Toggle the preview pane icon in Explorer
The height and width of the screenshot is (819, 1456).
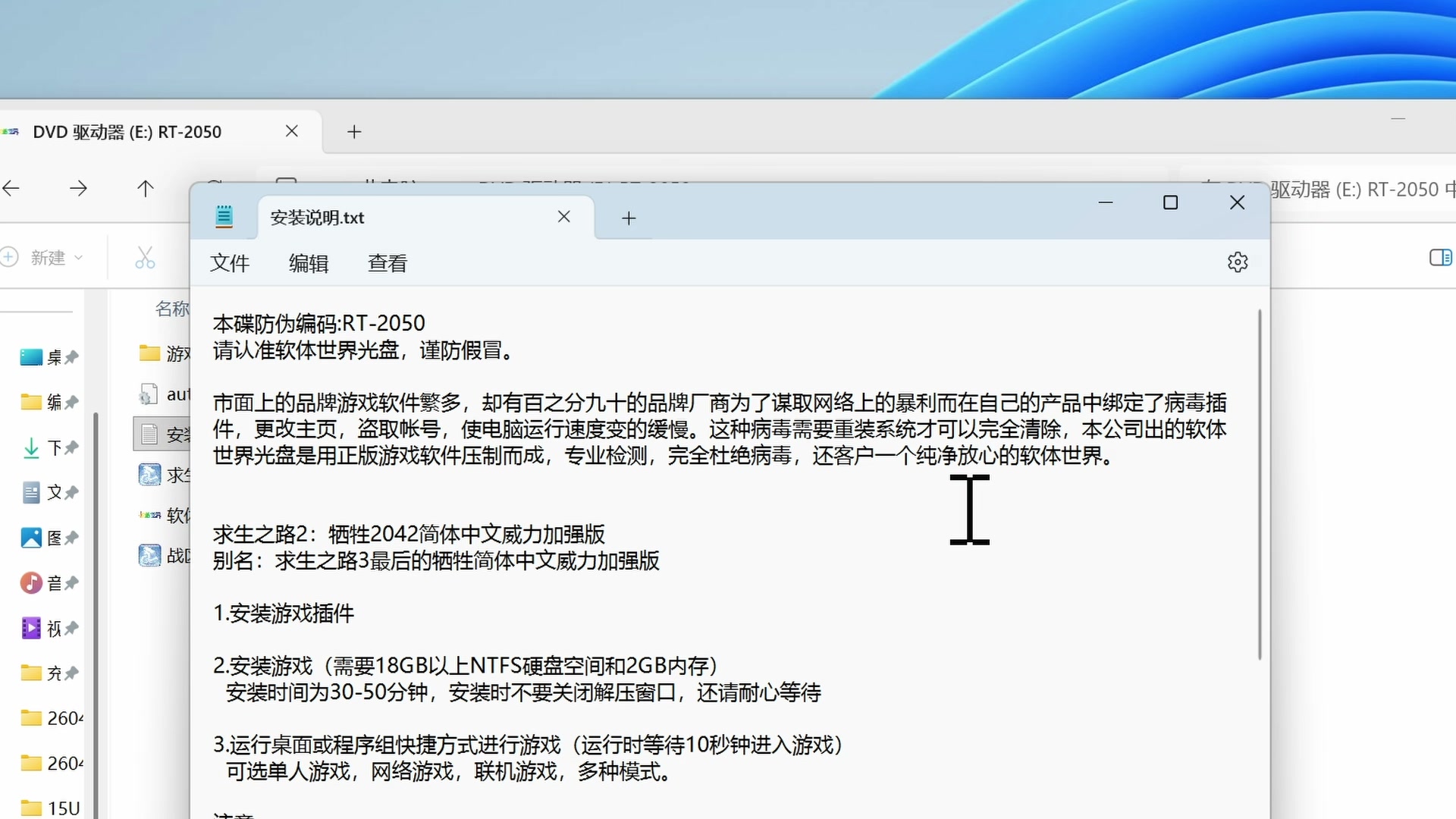1441,258
